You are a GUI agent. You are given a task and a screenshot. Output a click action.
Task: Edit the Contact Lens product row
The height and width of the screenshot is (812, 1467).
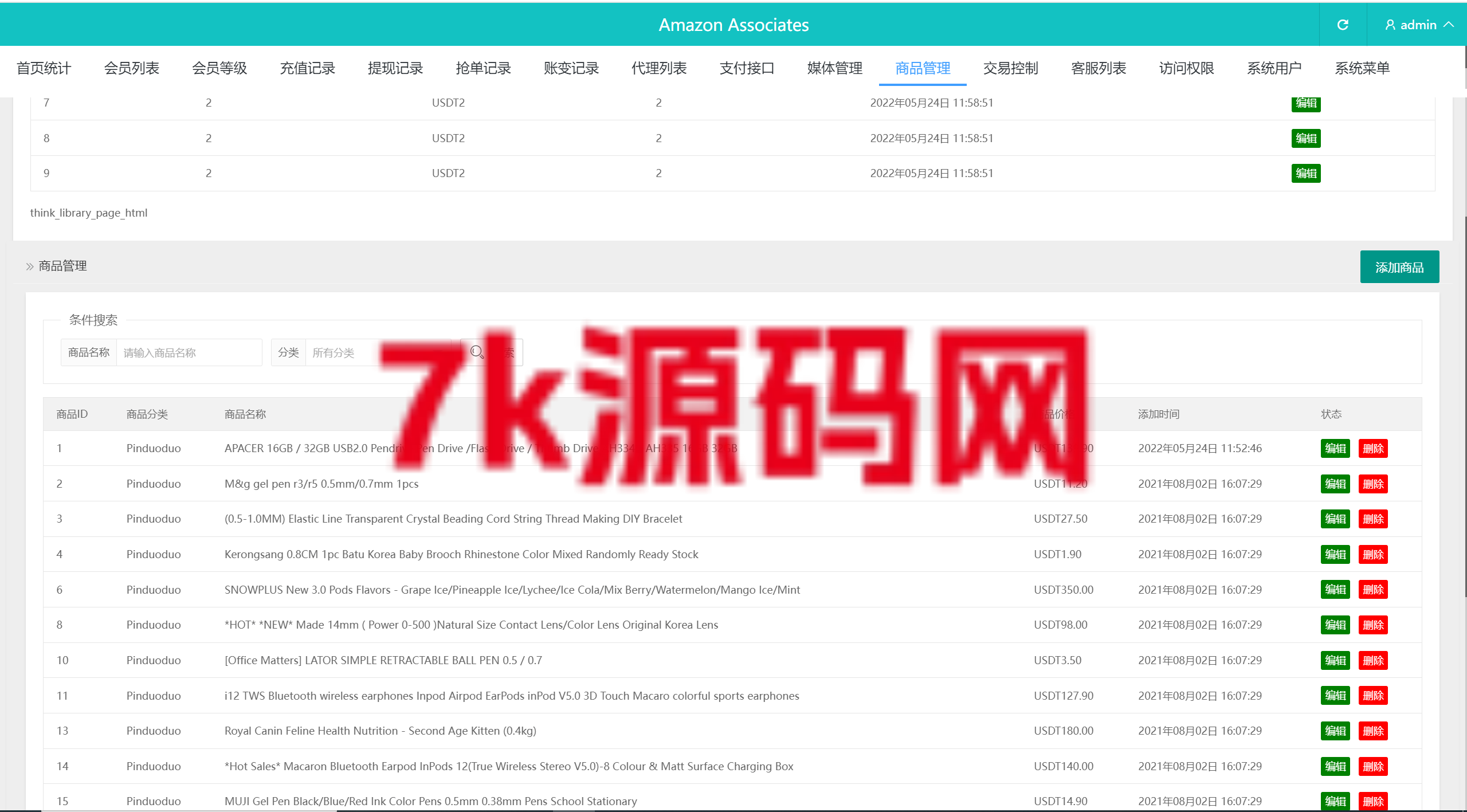1335,625
